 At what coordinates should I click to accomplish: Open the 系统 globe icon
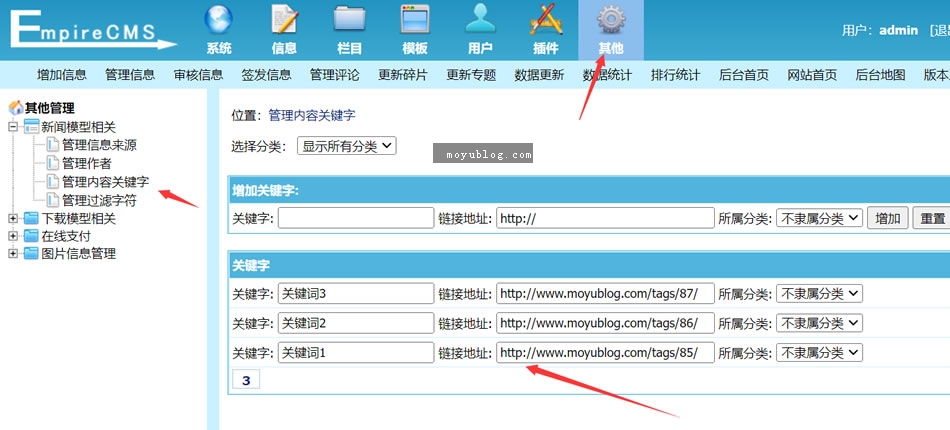pos(218,21)
